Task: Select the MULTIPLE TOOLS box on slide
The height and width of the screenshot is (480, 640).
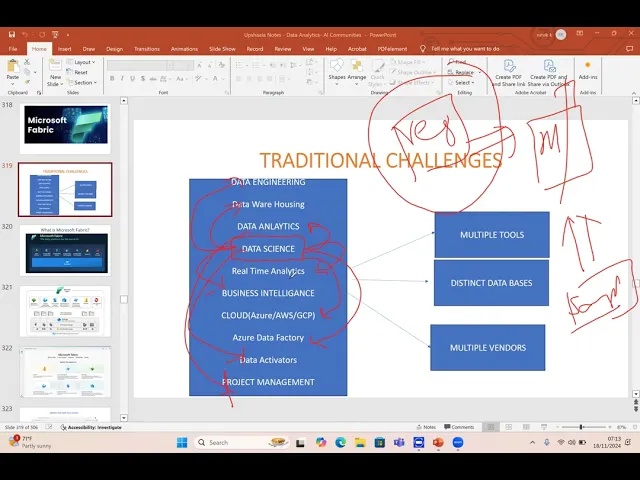Action: (x=492, y=235)
